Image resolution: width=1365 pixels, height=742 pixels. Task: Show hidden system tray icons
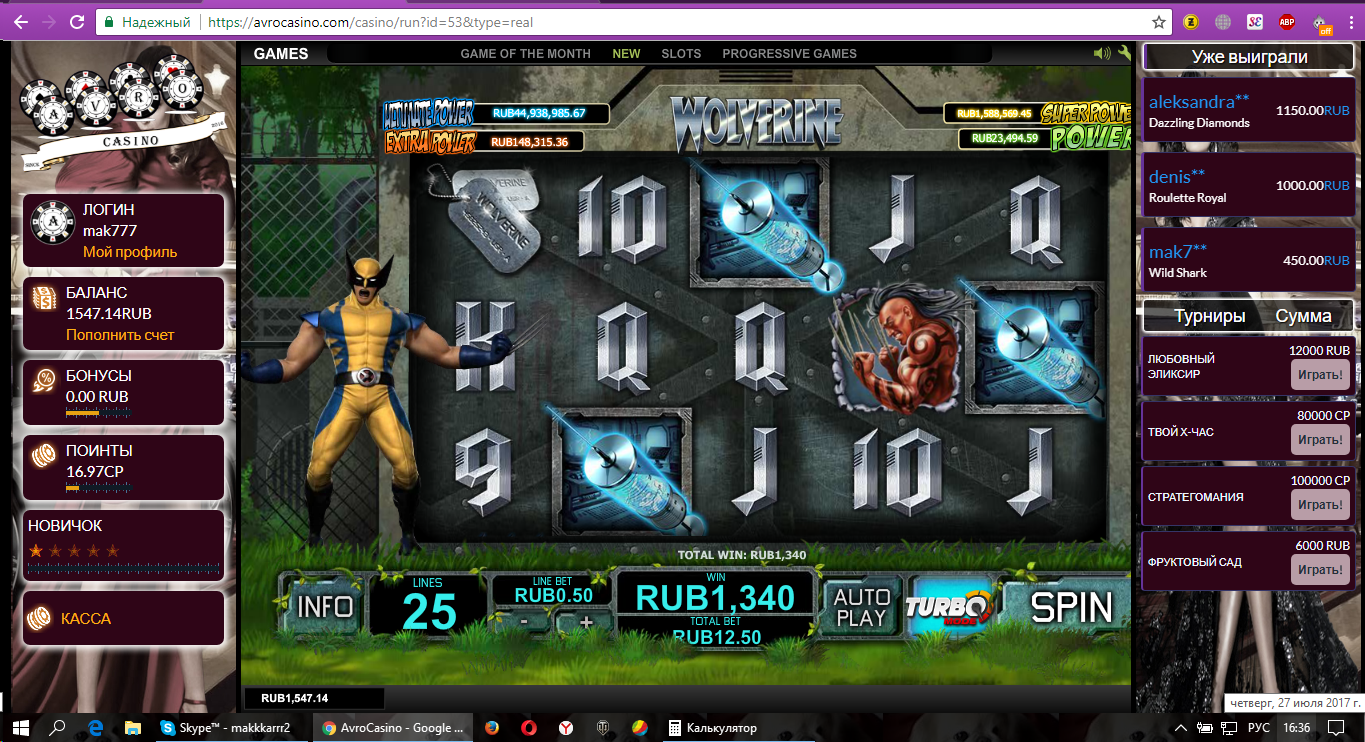click(x=1181, y=727)
